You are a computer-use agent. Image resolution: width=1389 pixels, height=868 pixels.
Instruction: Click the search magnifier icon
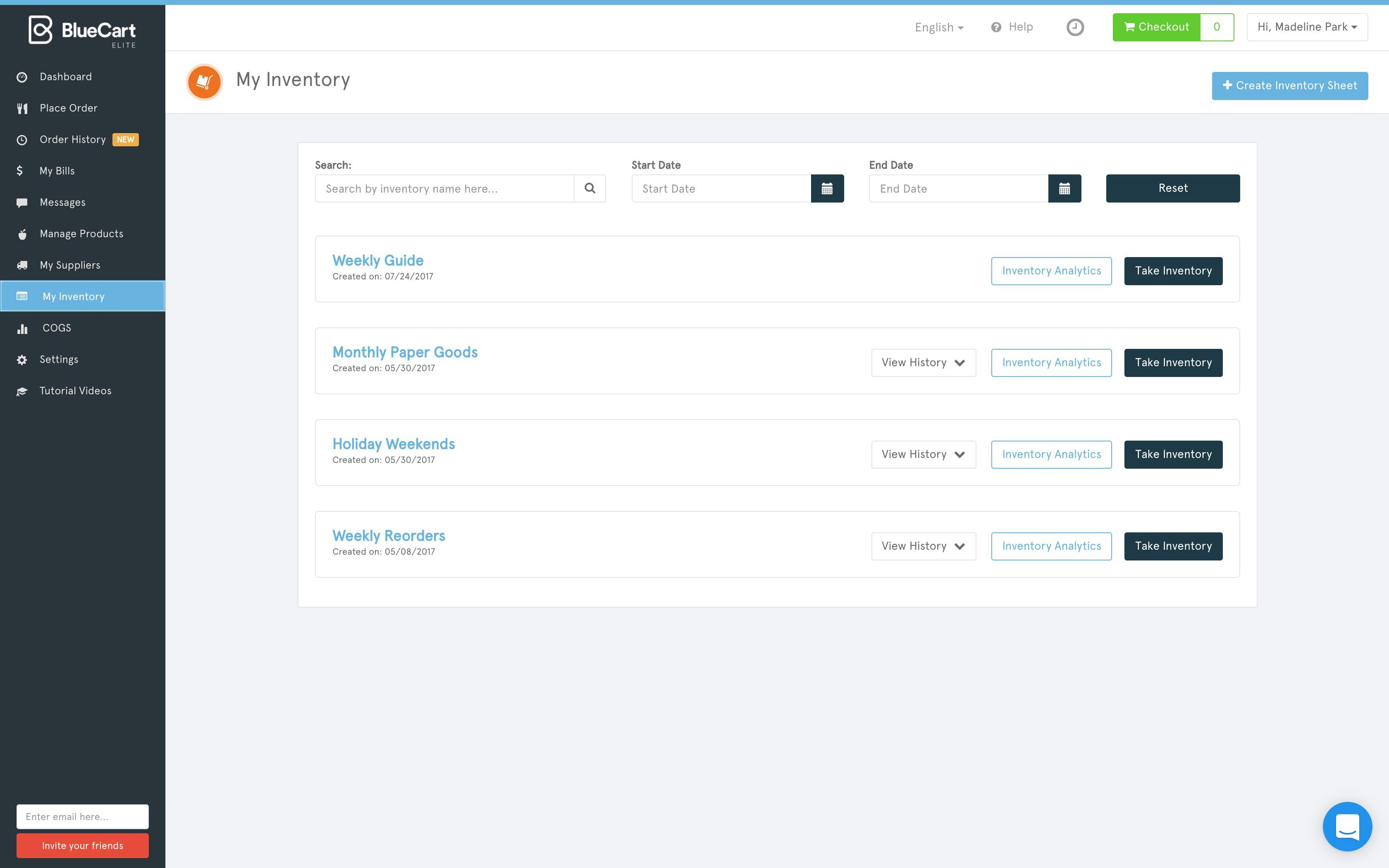tap(589, 188)
